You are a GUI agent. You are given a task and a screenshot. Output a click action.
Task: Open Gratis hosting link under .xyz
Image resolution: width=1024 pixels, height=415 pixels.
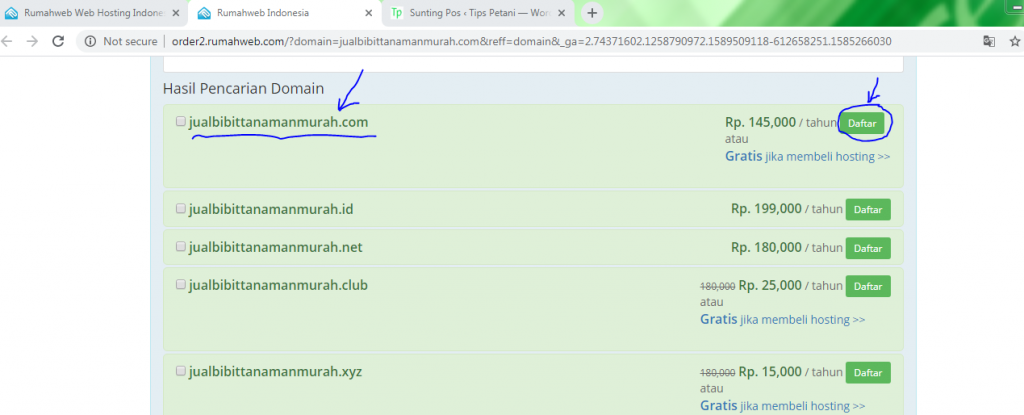pyautogui.click(x=782, y=405)
